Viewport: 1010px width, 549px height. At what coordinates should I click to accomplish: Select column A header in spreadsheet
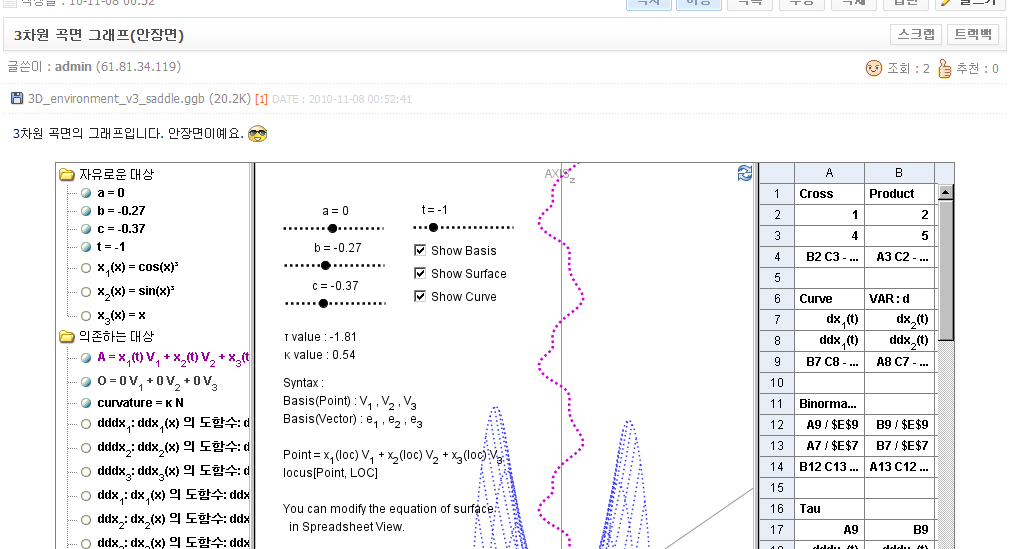pos(829,173)
